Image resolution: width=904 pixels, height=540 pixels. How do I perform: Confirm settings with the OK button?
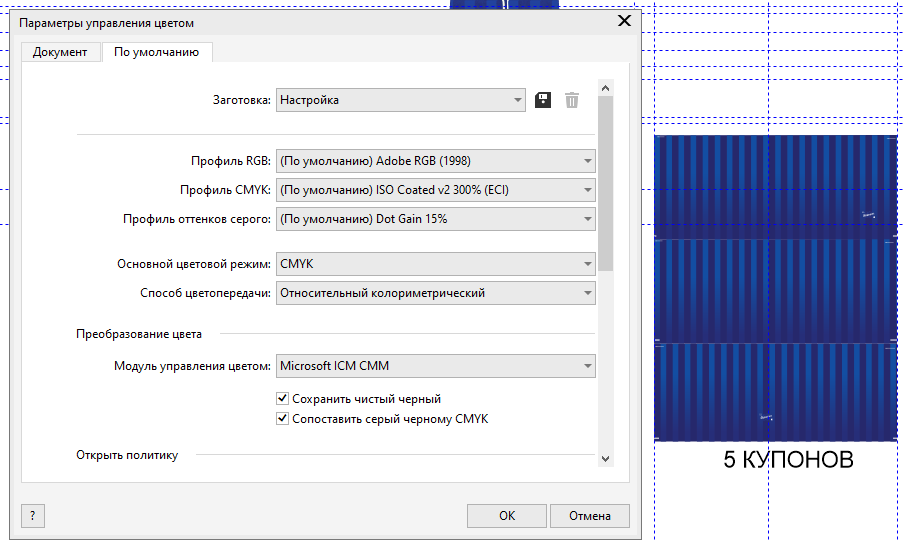507,516
